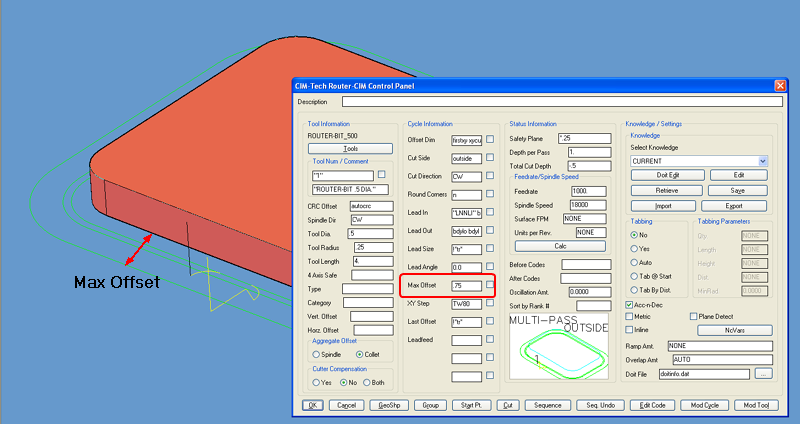The height and width of the screenshot is (424, 800).
Task: Browse for Doit File with ellipsis button
Action: pyautogui.click(x=763, y=374)
